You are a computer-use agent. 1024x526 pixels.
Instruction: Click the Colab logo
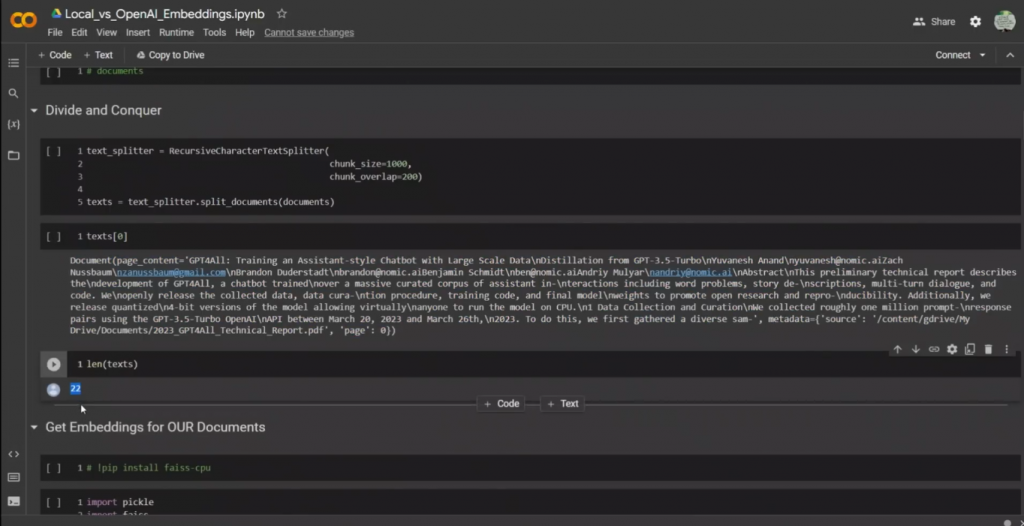(x=24, y=21)
